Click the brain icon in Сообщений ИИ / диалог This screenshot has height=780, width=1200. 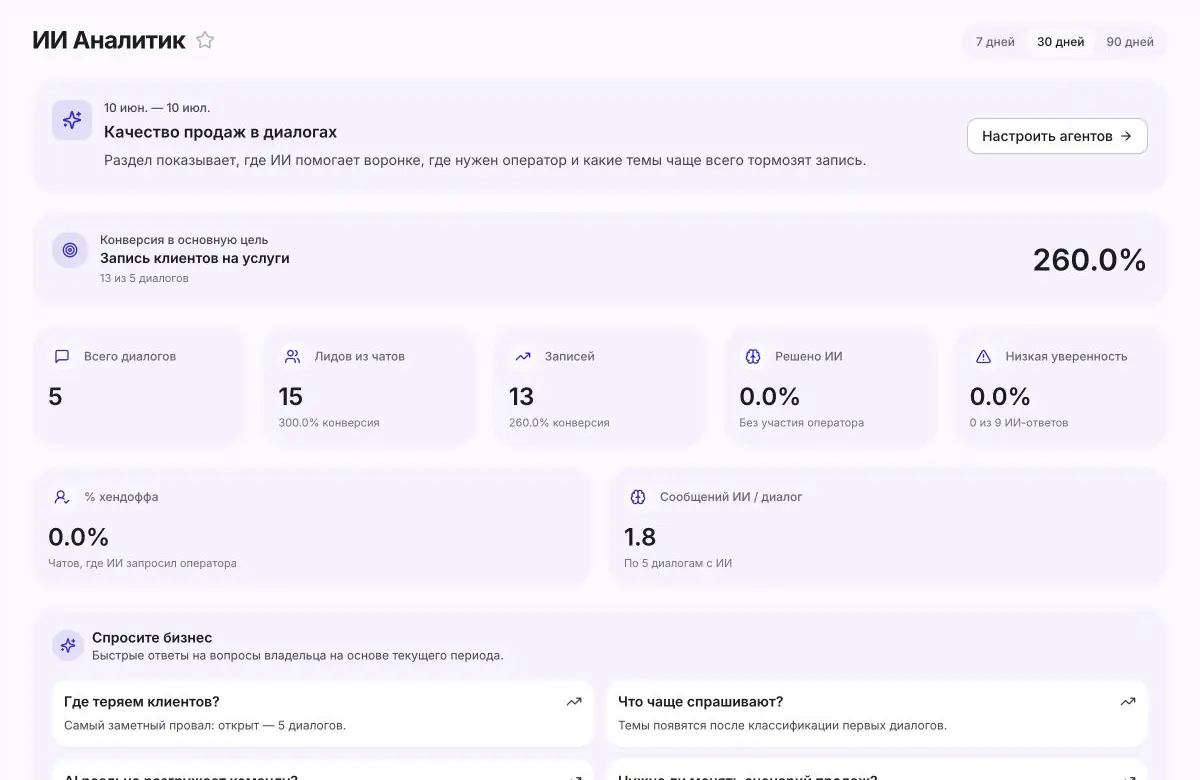point(638,497)
